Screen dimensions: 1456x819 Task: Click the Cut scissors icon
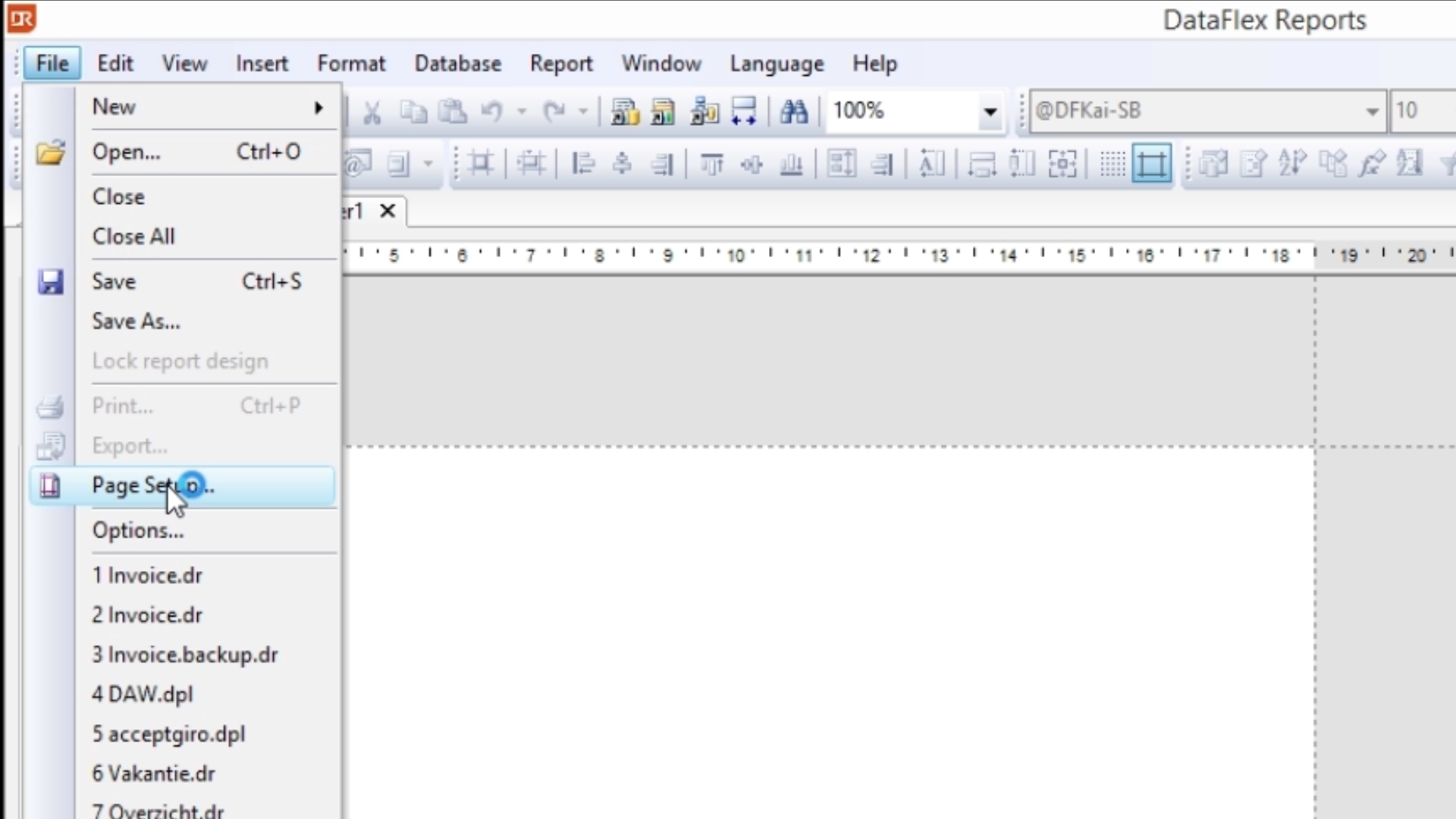(x=372, y=112)
